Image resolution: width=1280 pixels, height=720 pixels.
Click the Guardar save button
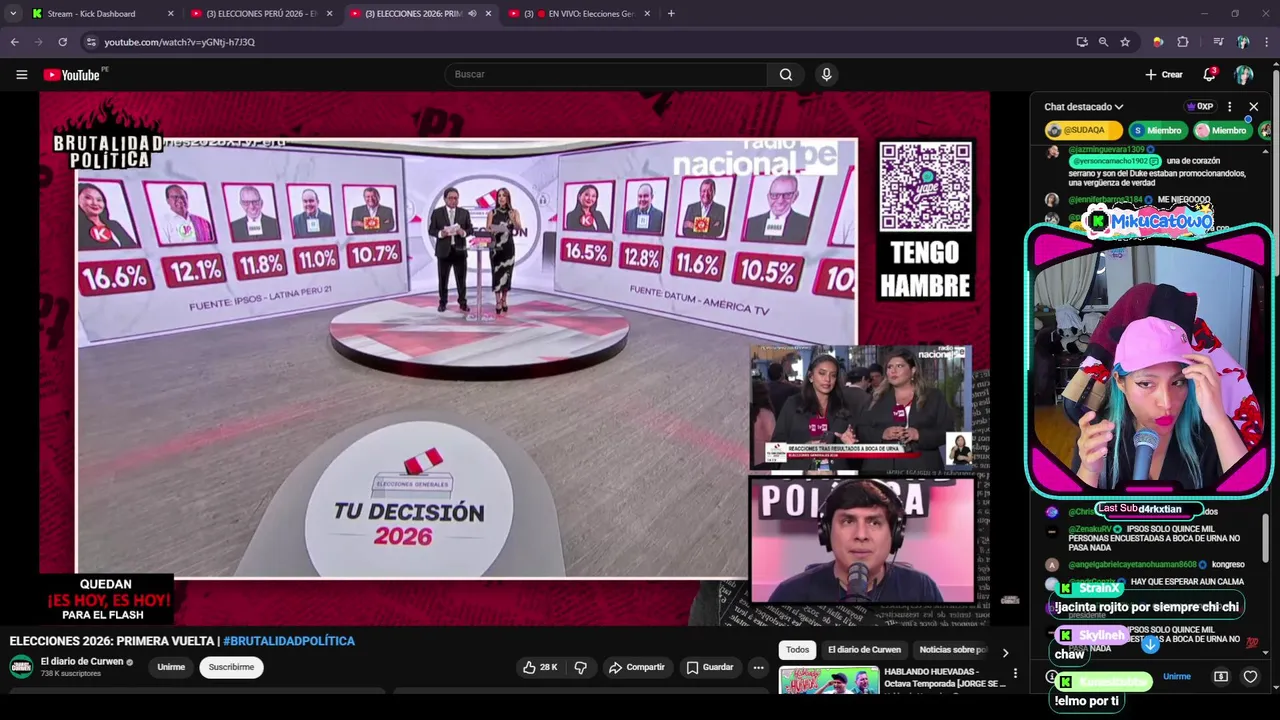(709, 667)
